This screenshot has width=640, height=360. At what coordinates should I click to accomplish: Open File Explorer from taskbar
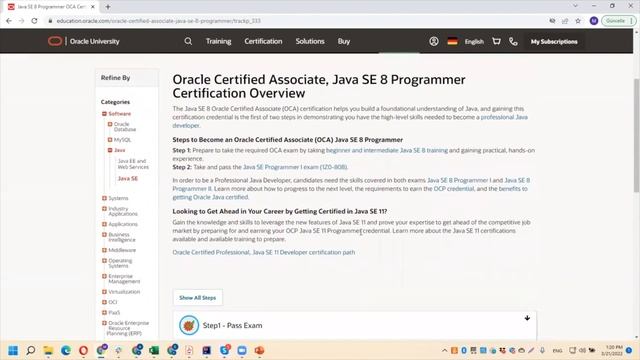tap(48, 351)
